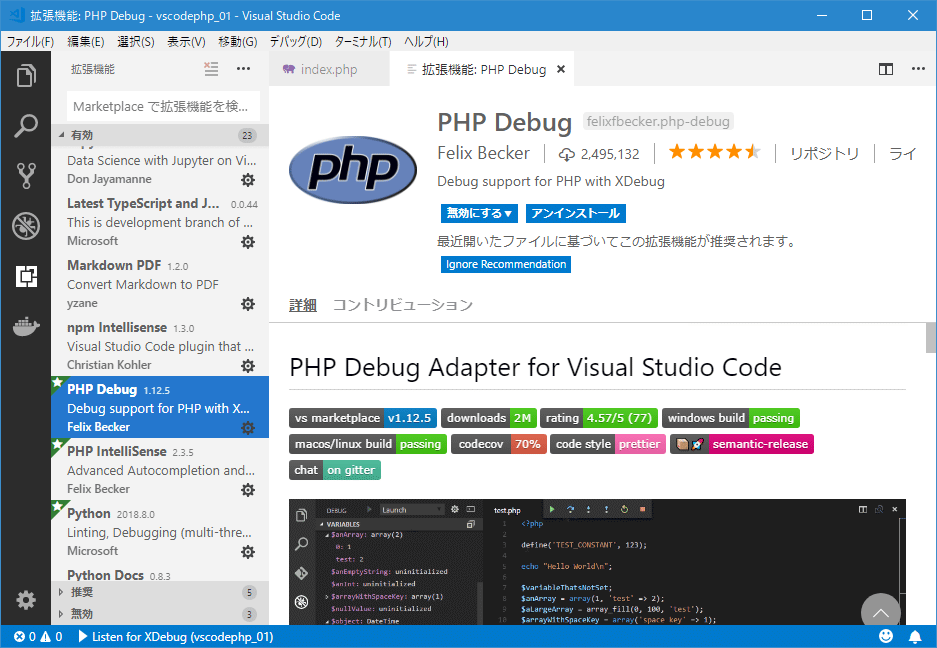Click gear for PHP IntelliSense extension
This screenshot has height=648, width=937.
click(x=247, y=490)
